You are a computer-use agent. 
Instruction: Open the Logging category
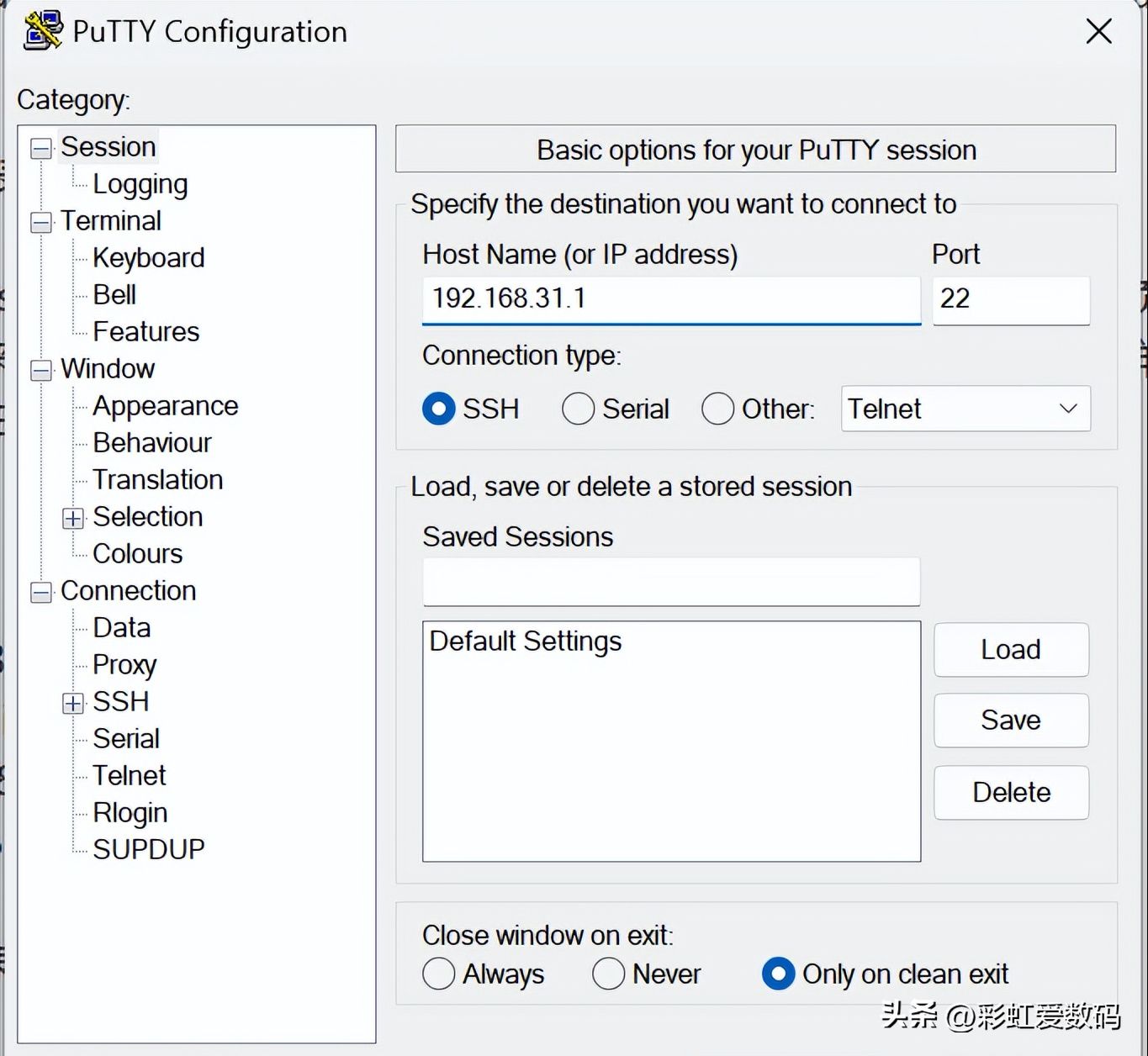140,184
